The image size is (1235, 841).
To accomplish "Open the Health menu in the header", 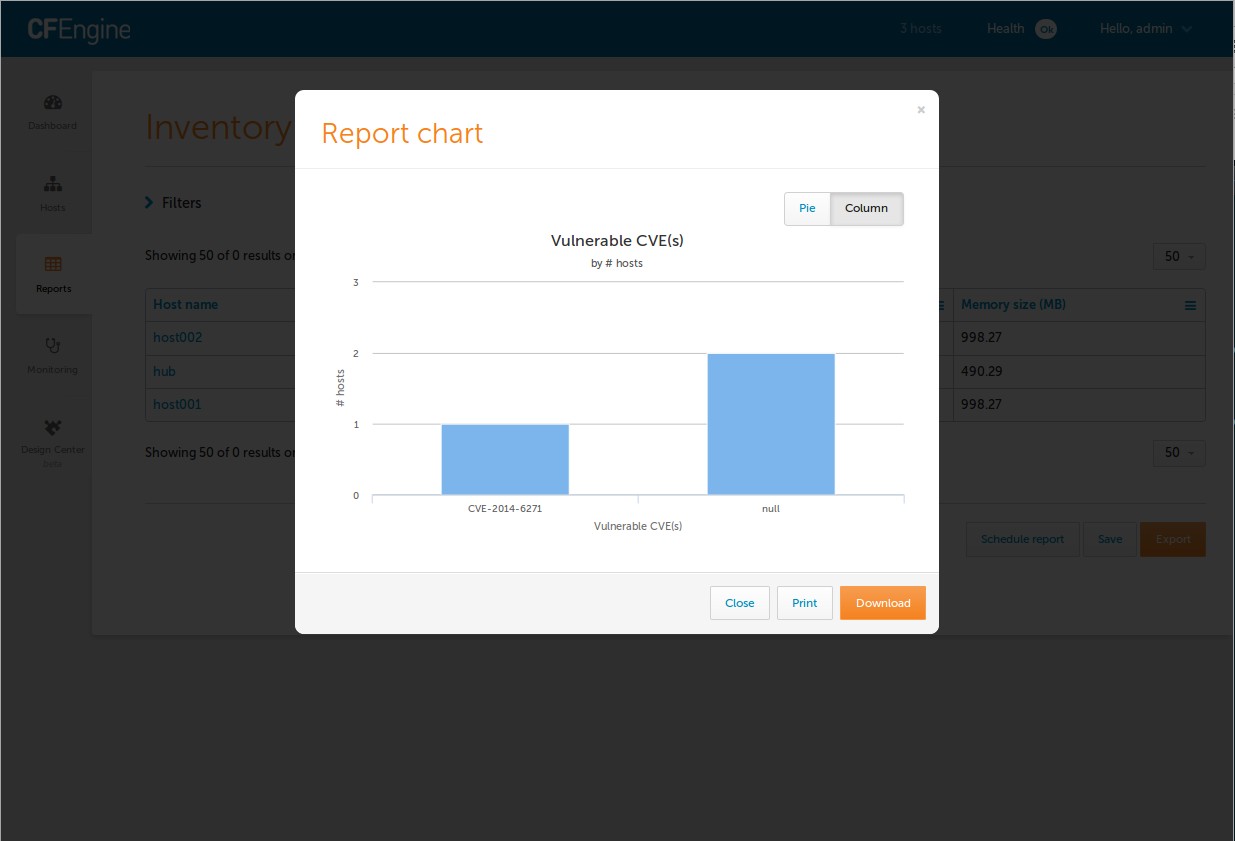I will [1006, 29].
